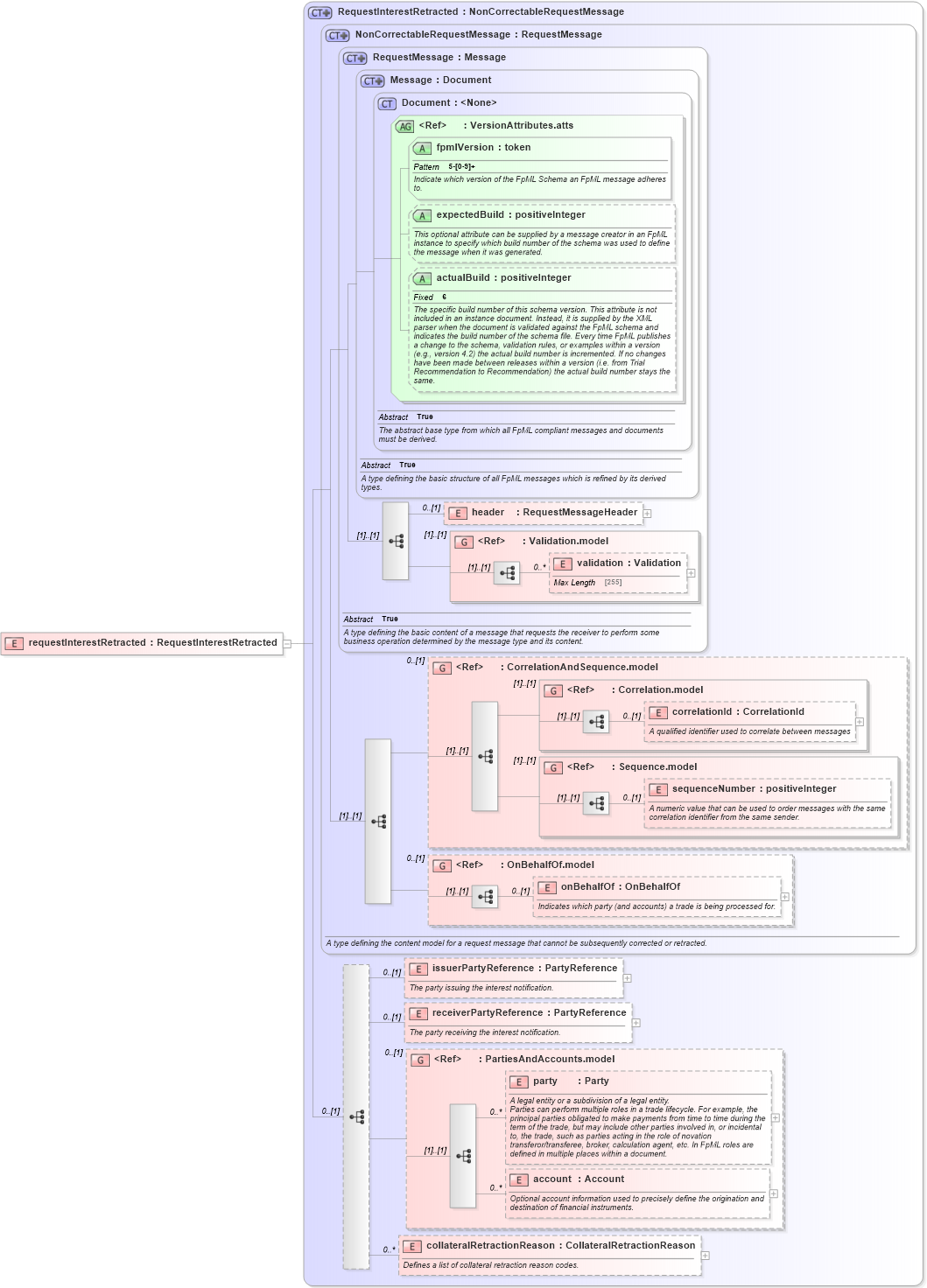Select 'Defines a list of collateral retraction reason codes.'

(x=491, y=1265)
